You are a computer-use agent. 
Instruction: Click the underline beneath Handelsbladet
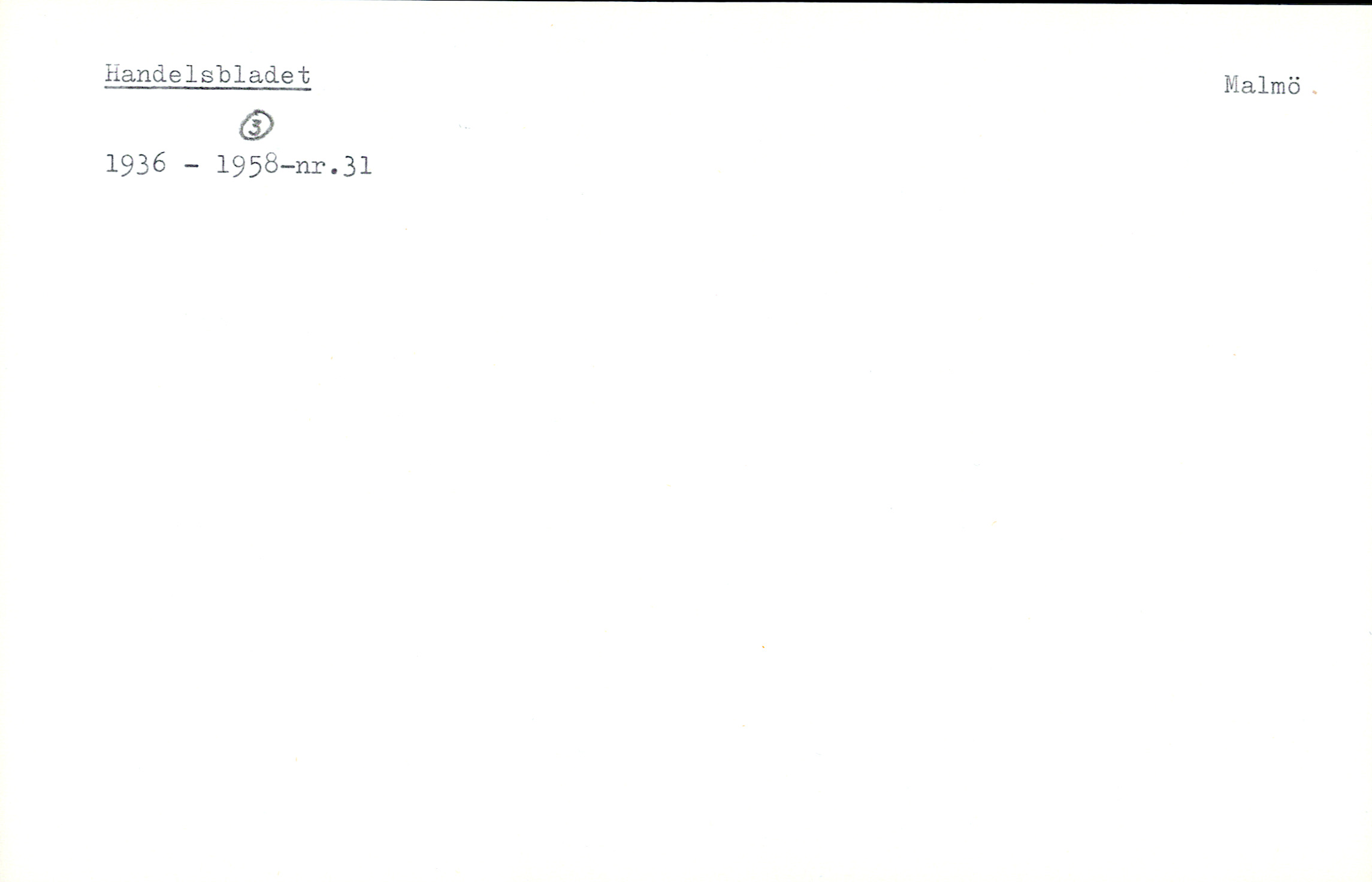(x=207, y=89)
